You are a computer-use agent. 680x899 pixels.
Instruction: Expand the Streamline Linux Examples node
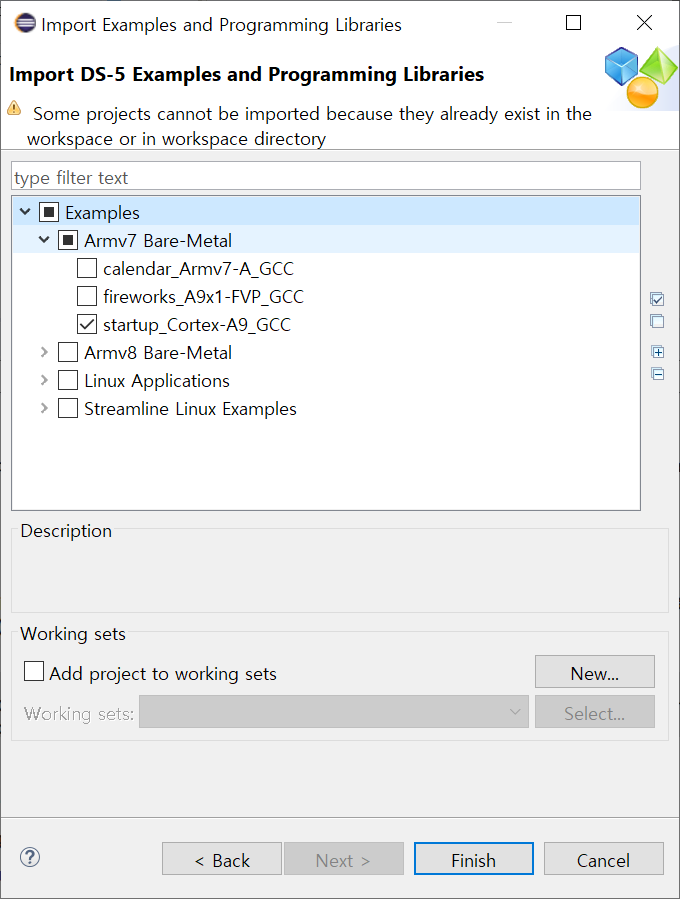44,408
